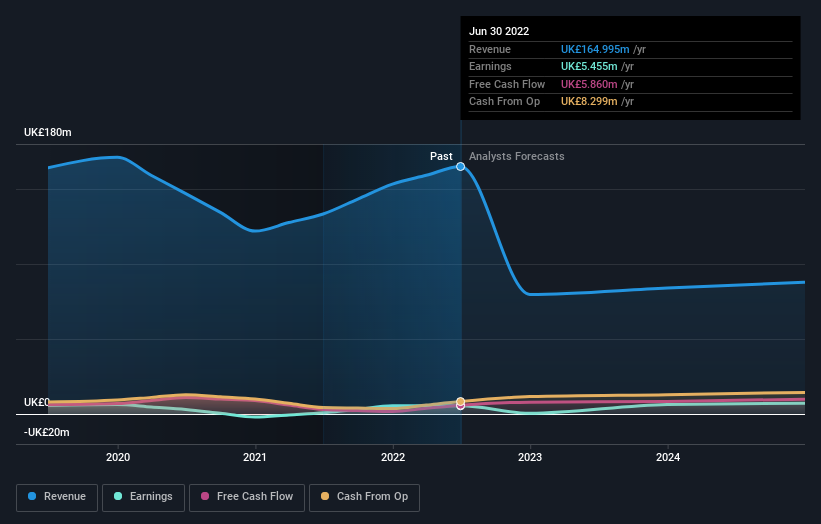Click the Cash From Op label in tooltip
The image size is (821, 524).
tap(504, 102)
